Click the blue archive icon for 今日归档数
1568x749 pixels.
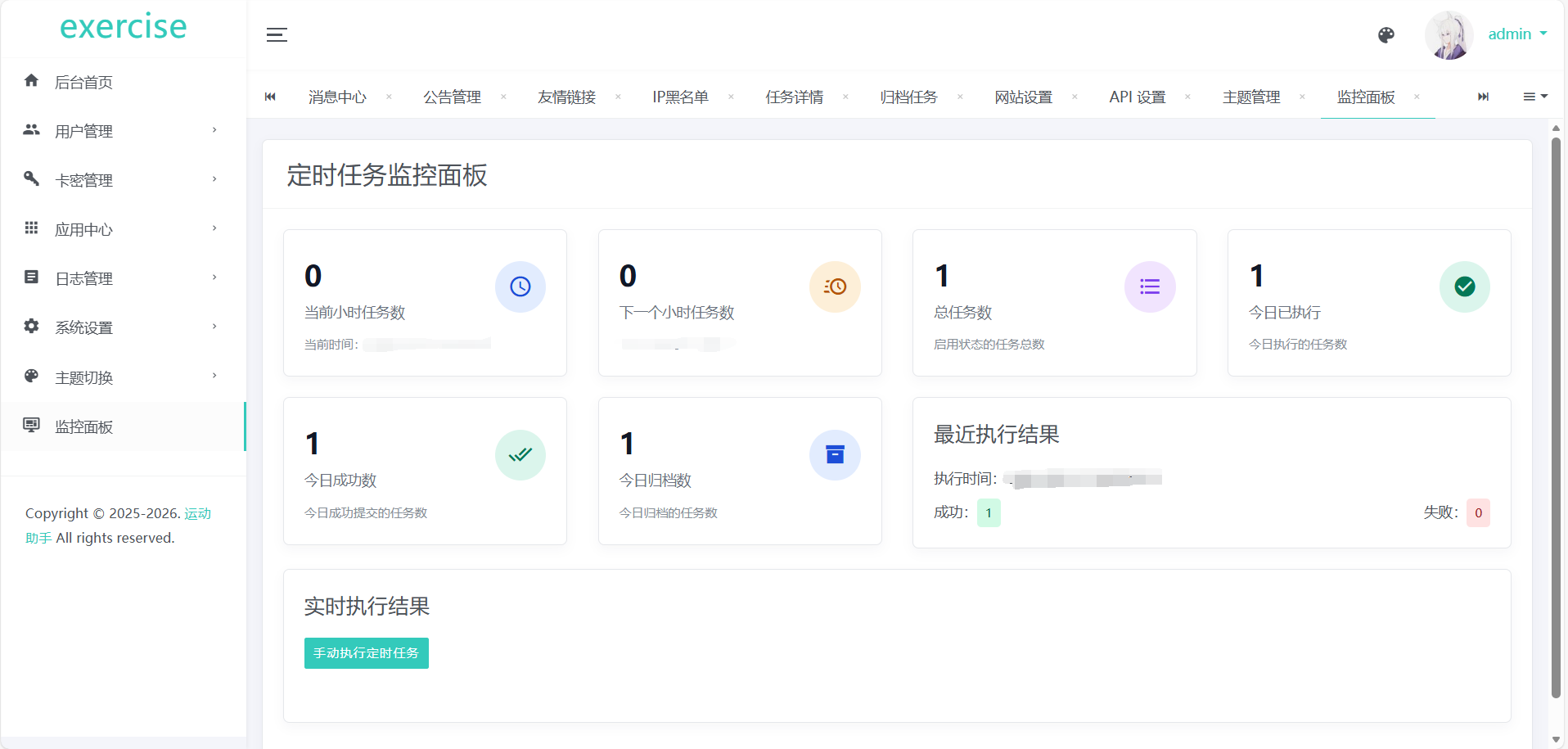[835, 455]
